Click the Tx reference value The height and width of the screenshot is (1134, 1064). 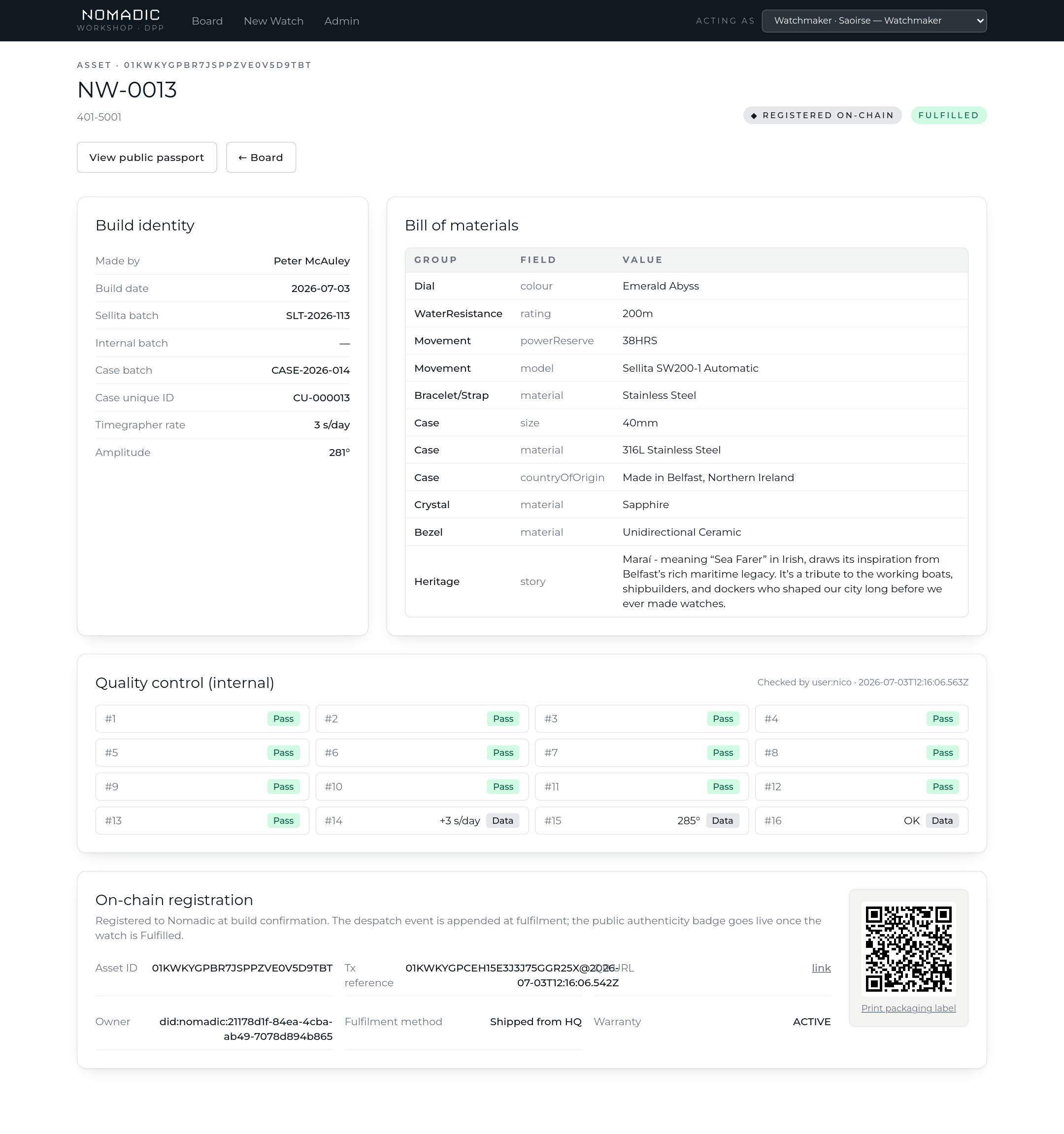(x=512, y=975)
